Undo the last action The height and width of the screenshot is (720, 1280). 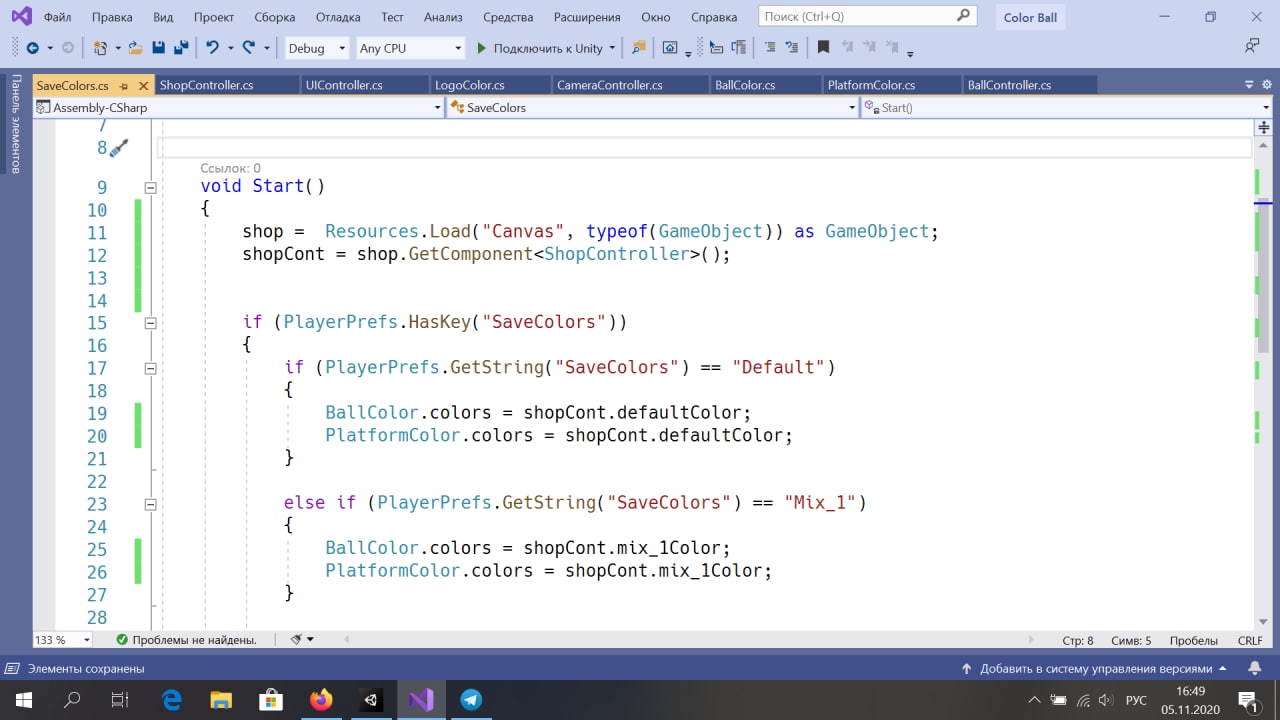point(212,48)
